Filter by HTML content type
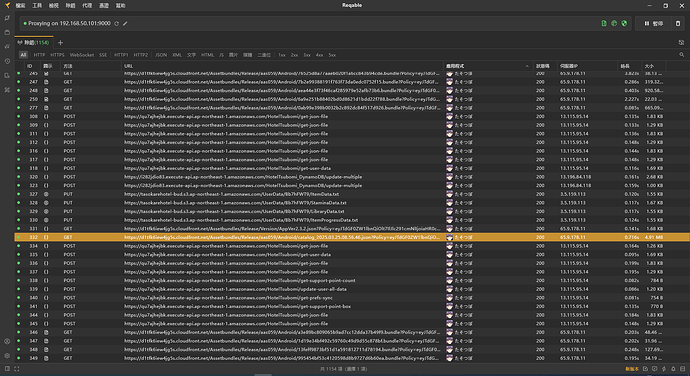This screenshot has height=376, width=690. tap(207, 55)
